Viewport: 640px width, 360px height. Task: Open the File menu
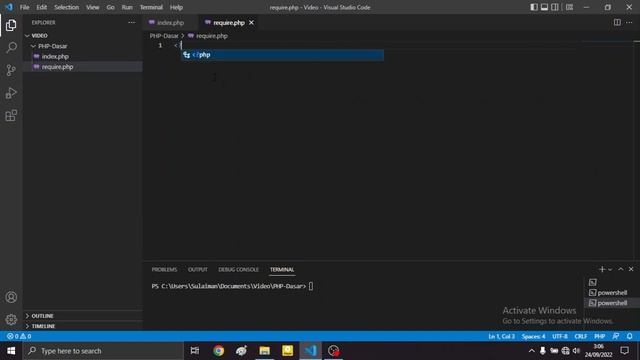coord(24,7)
